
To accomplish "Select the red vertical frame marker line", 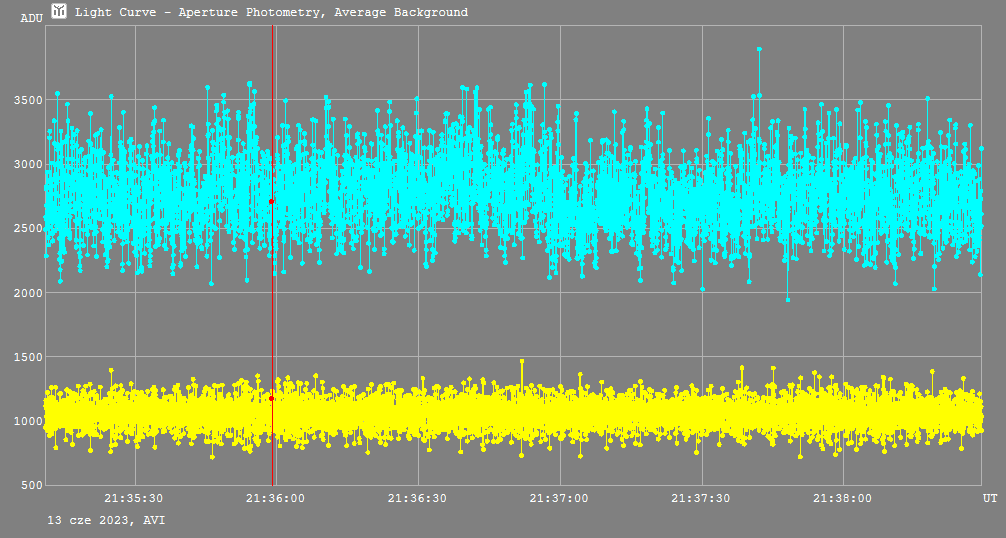I will (x=273, y=255).
